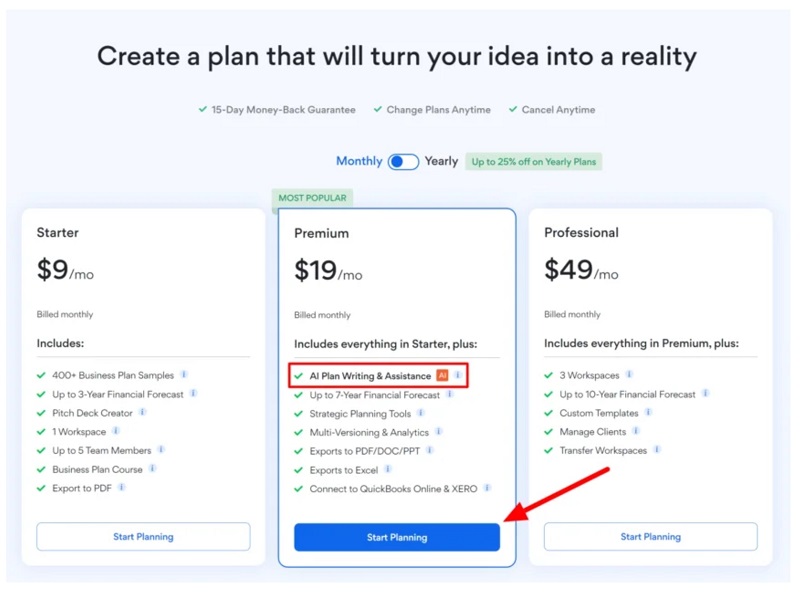Click info icon beside Custom Templates
800x593 pixels.
pyautogui.click(x=648, y=412)
